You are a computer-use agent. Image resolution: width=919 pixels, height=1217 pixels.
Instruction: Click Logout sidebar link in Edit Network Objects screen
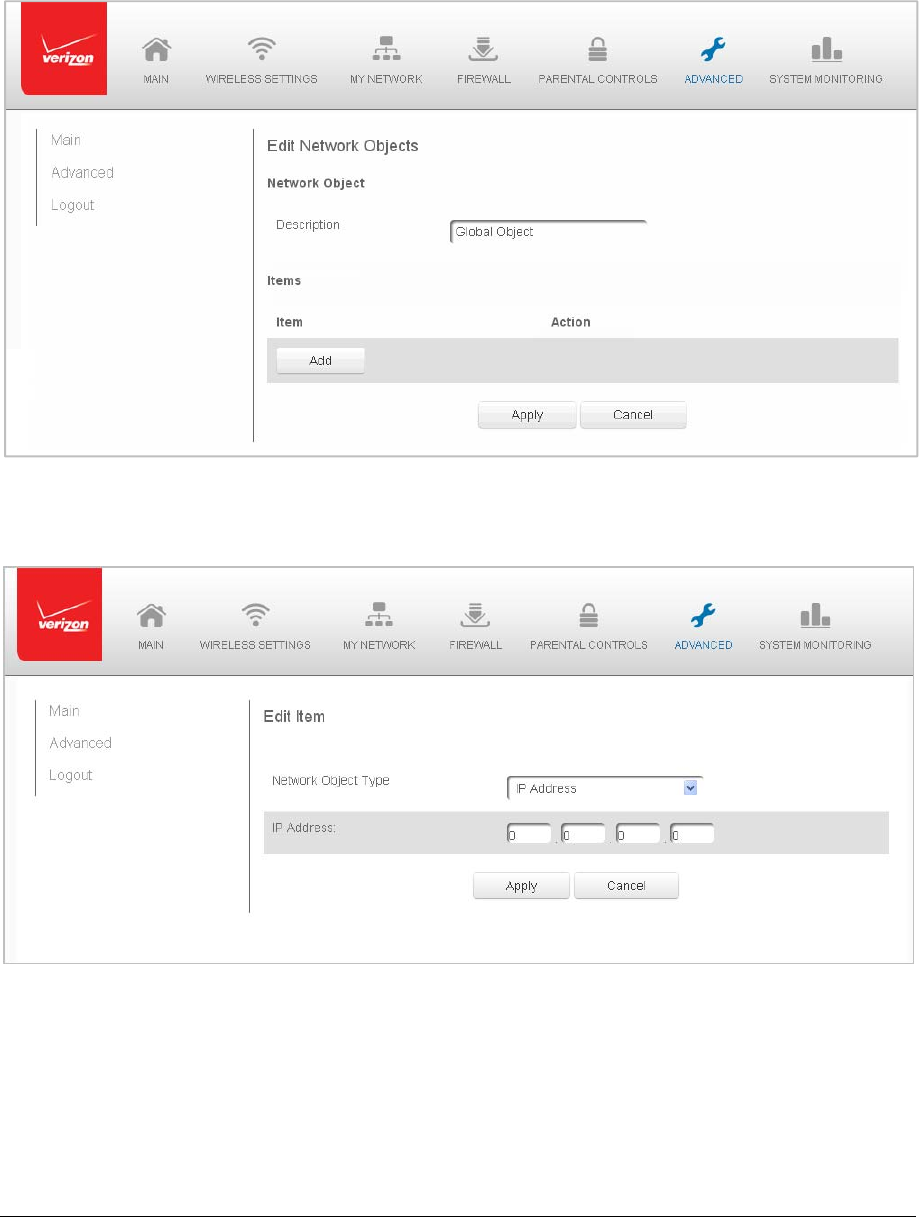tap(72, 205)
